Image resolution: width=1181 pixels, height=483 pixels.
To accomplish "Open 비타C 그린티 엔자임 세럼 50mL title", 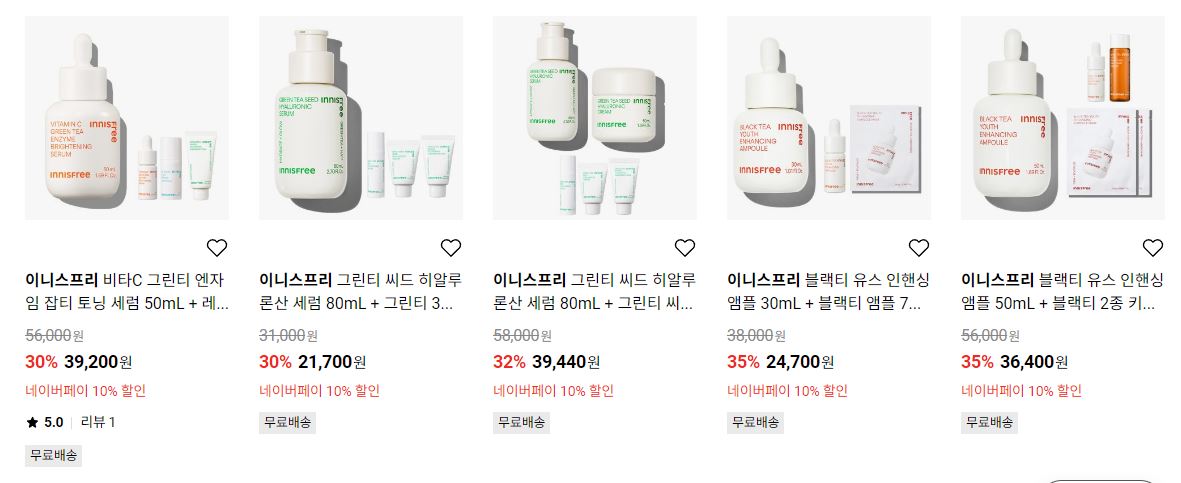I will pyautogui.click(x=127, y=292).
